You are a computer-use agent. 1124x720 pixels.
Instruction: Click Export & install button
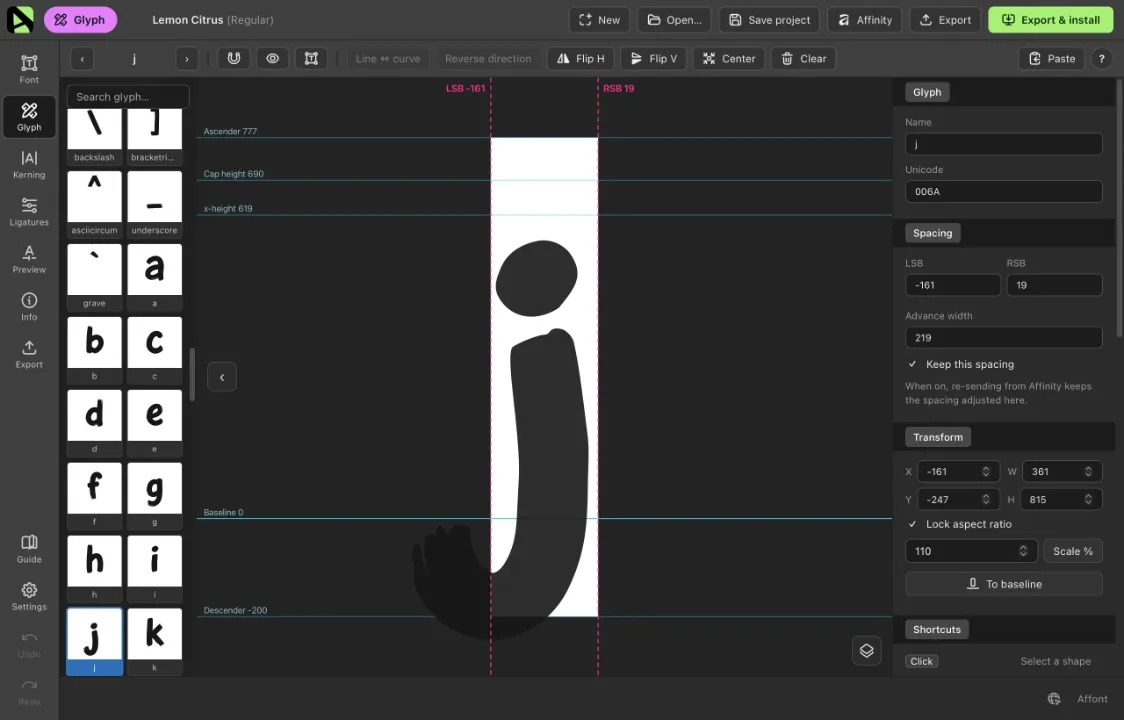[1051, 19]
